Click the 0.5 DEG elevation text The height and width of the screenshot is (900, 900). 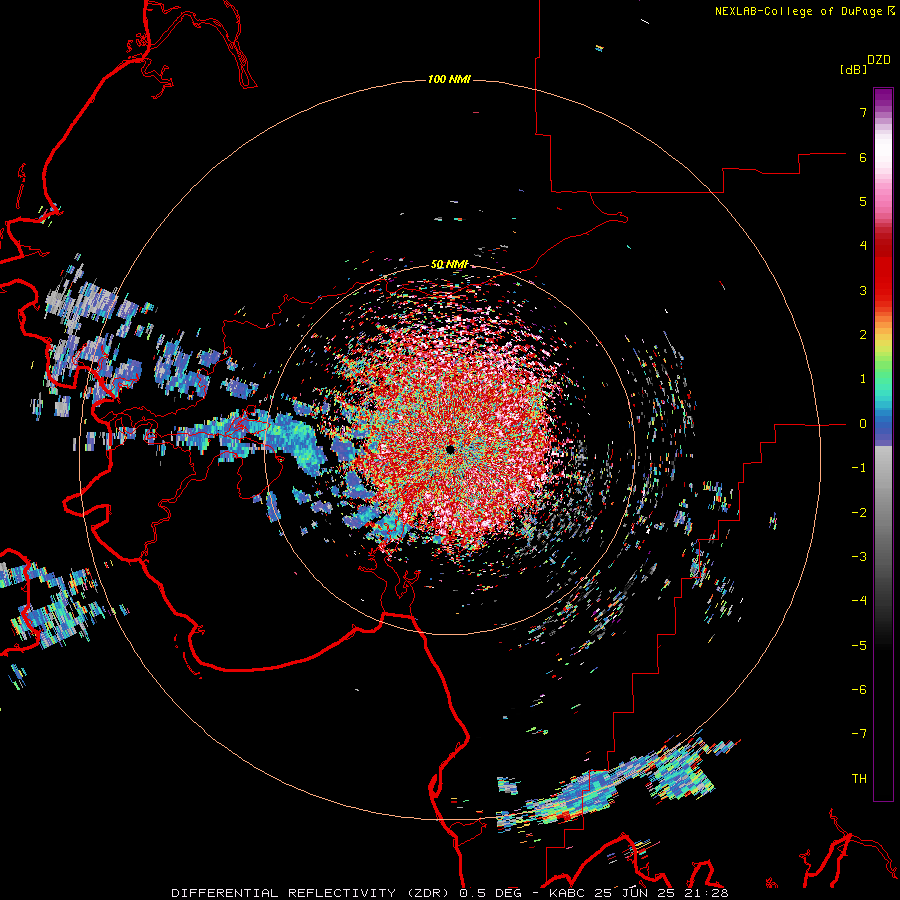click(491, 893)
